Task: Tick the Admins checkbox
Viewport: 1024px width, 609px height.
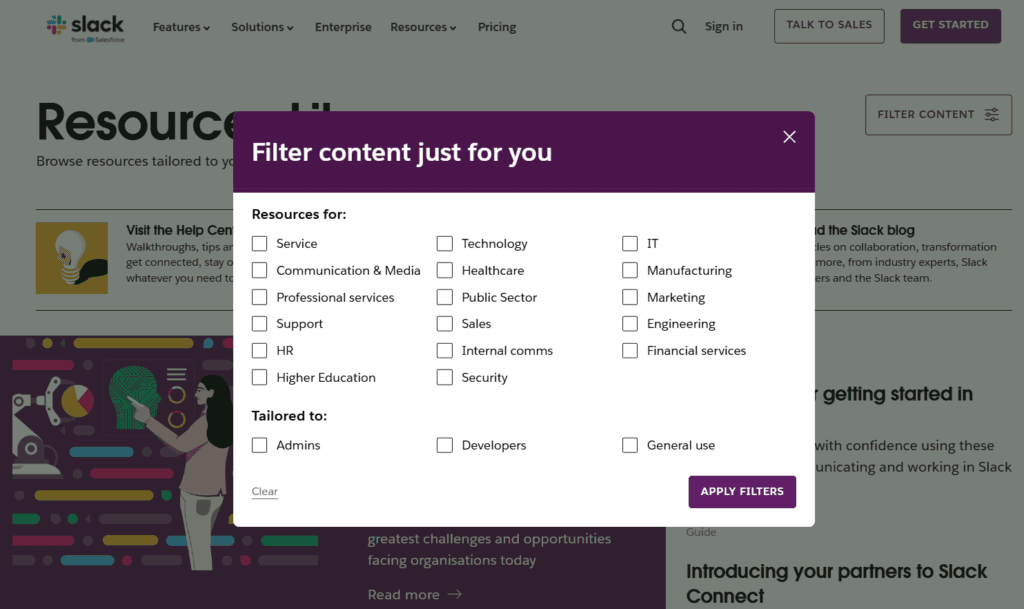Action: point(259,445)
